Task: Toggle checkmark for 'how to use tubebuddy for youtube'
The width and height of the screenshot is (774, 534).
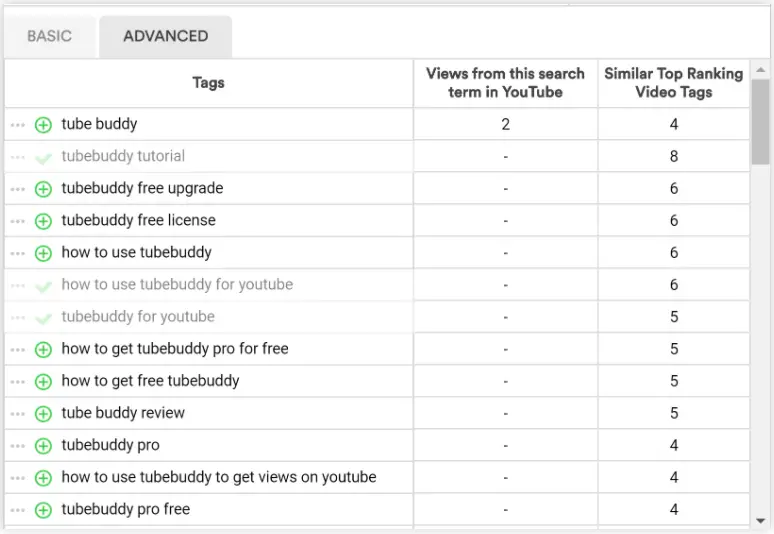Action: coord(43,285)
